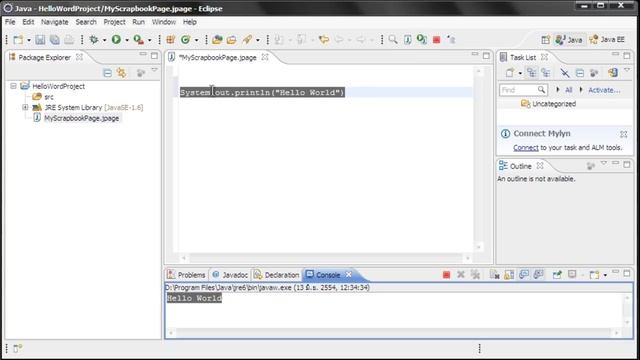Click the All working set link
640x360 pixels.
pos(569,90)
